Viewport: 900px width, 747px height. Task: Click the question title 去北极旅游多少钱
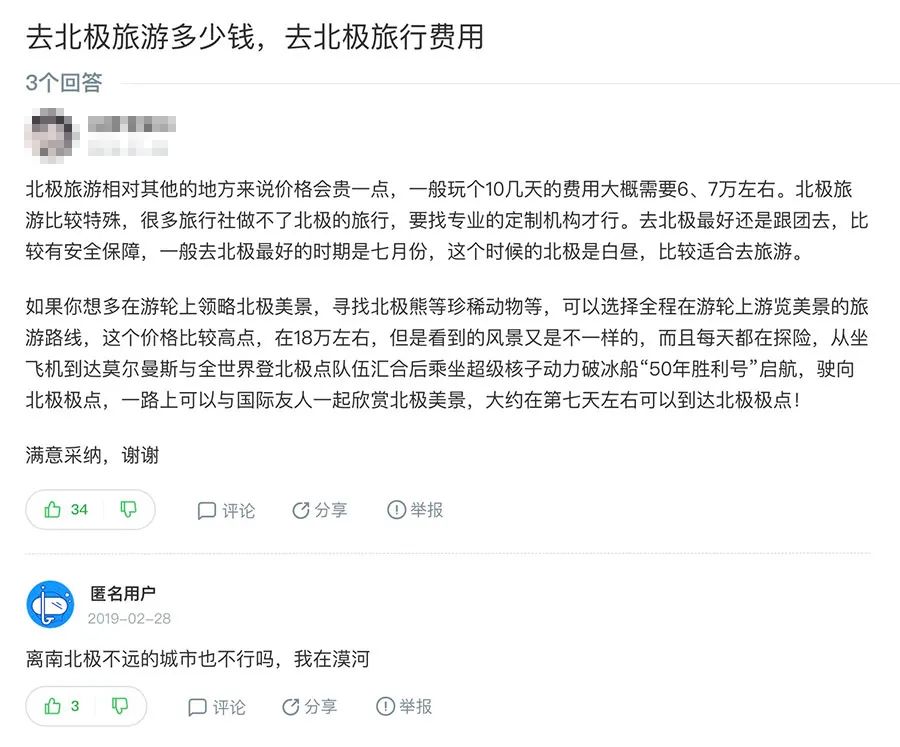click(x=141, y=37)
